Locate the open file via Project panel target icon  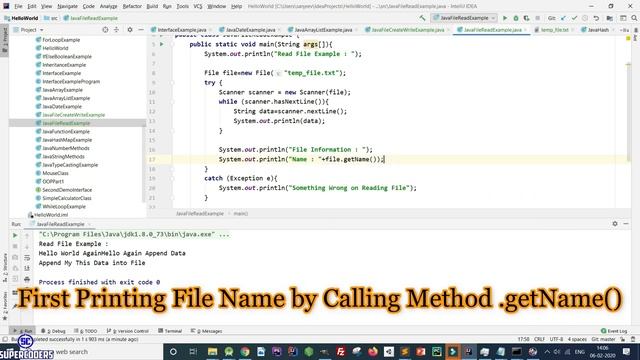point(105,30)
